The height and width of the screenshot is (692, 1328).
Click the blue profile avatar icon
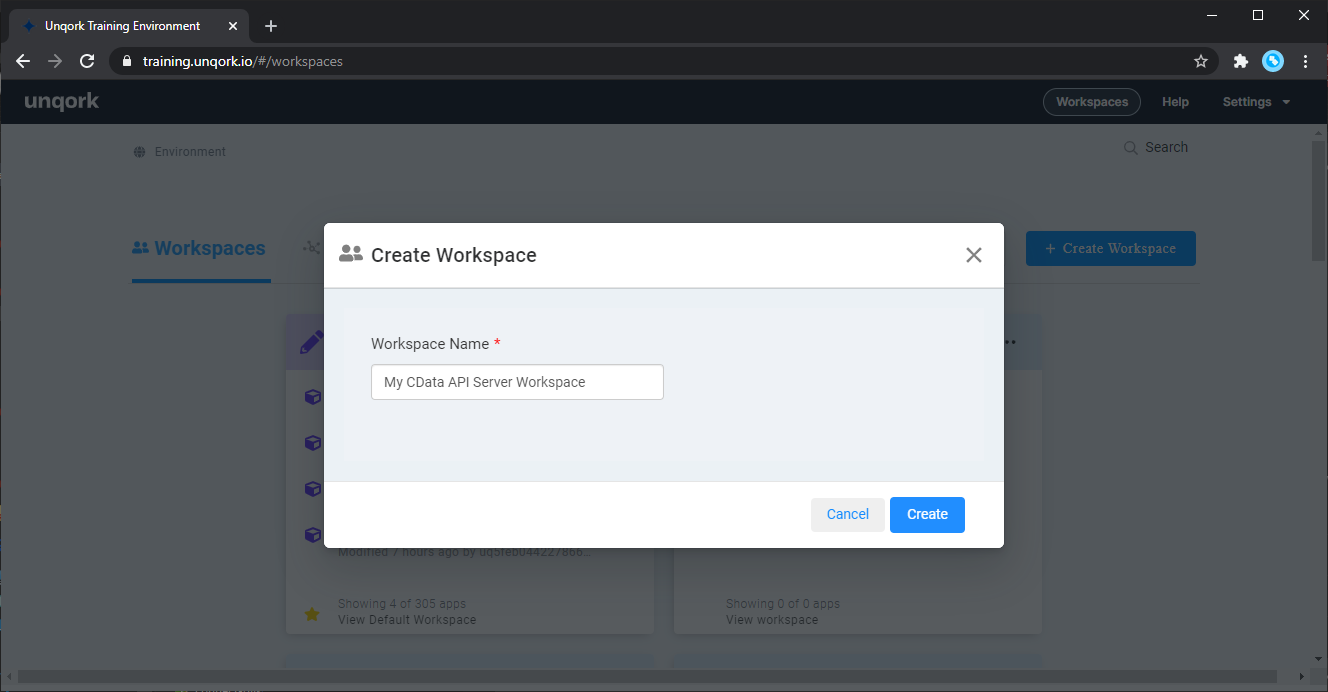(1272, 61)
